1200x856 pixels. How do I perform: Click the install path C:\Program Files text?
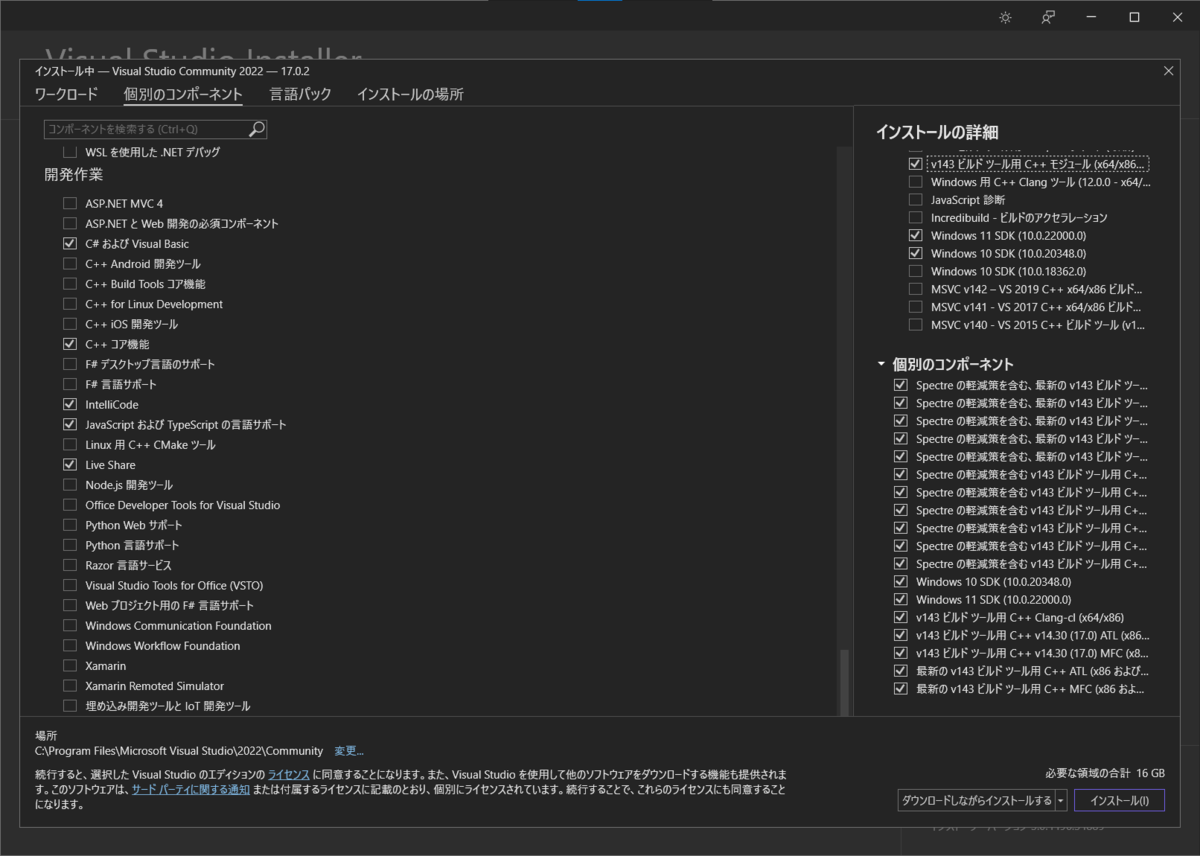179,751
